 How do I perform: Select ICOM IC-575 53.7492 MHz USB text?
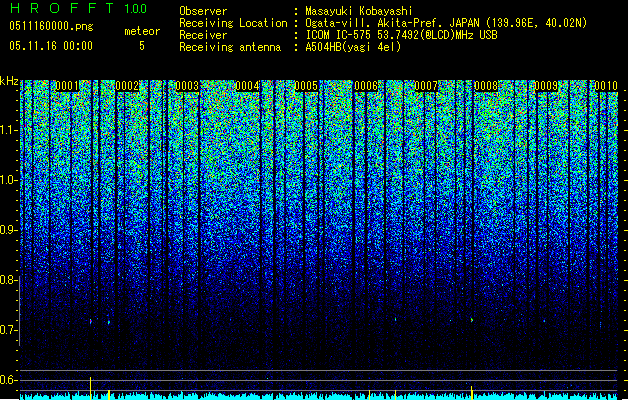[x=401, y=35]
